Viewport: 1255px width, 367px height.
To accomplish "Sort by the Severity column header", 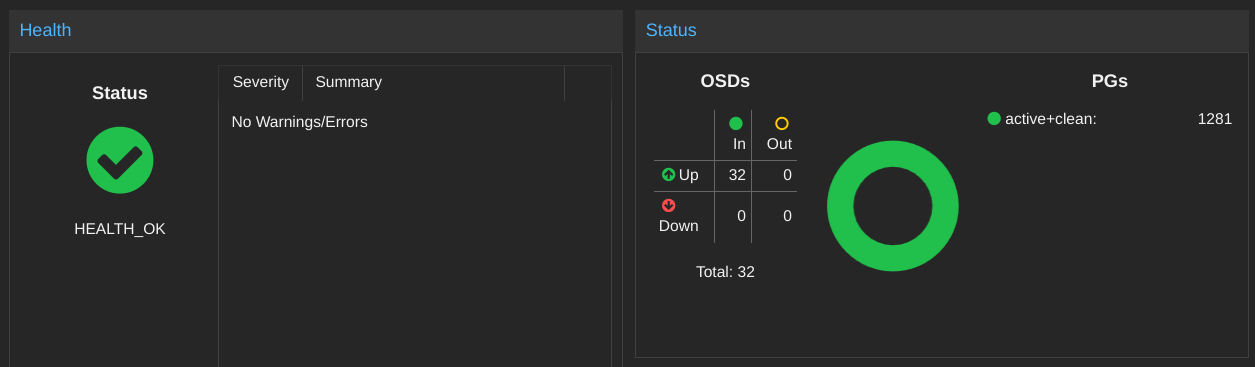I will (261, 83).
